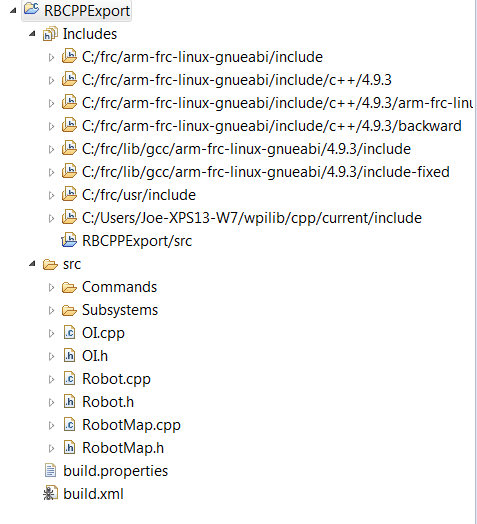The width and height of the screenshot is (477, 524).
Task: Click the Includes container icon
Action: [50, 34]
